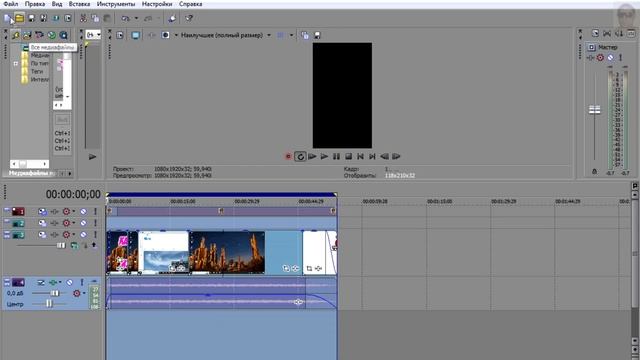Open the Правка menu

pos(35,4)
